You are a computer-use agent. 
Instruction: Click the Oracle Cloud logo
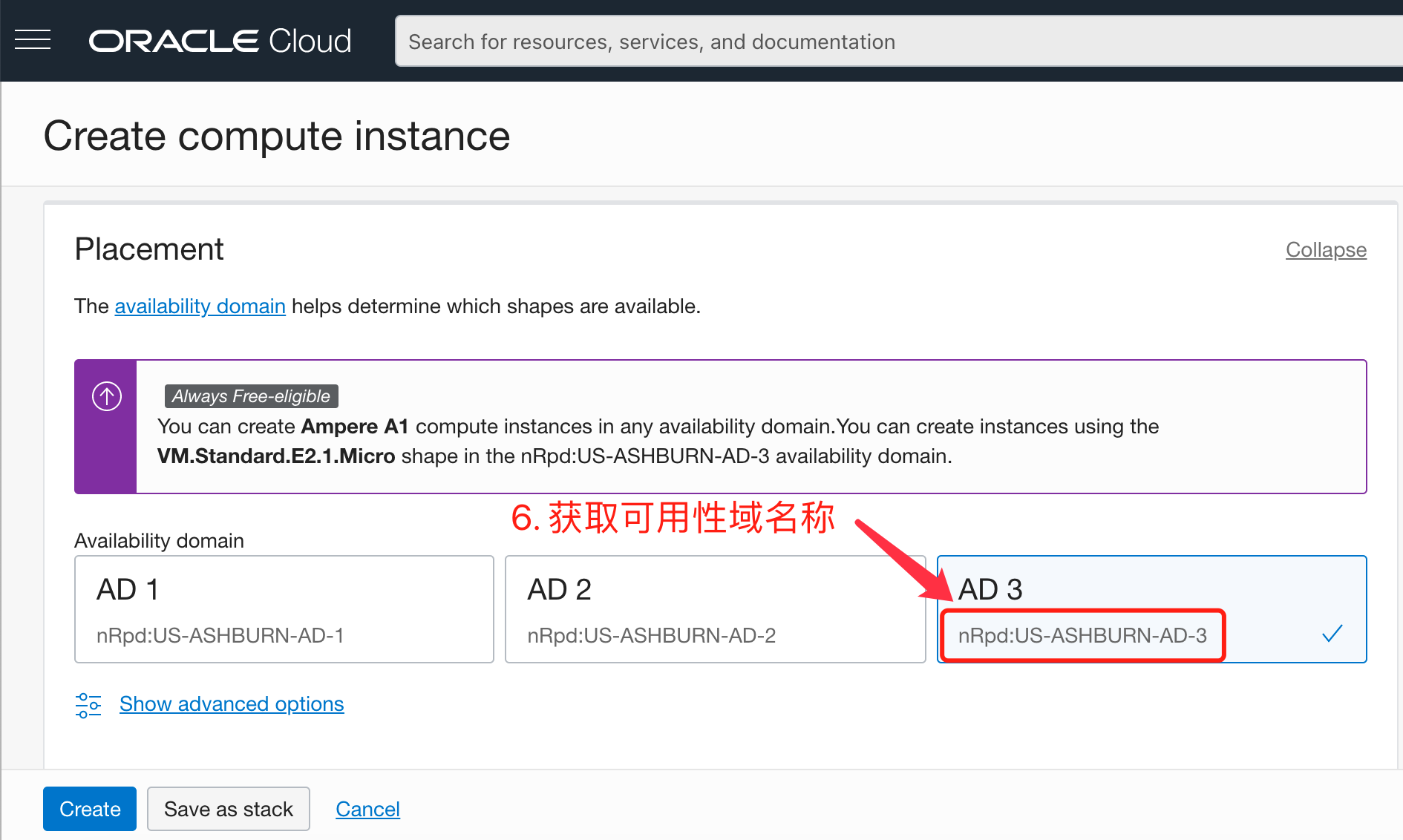220,41
